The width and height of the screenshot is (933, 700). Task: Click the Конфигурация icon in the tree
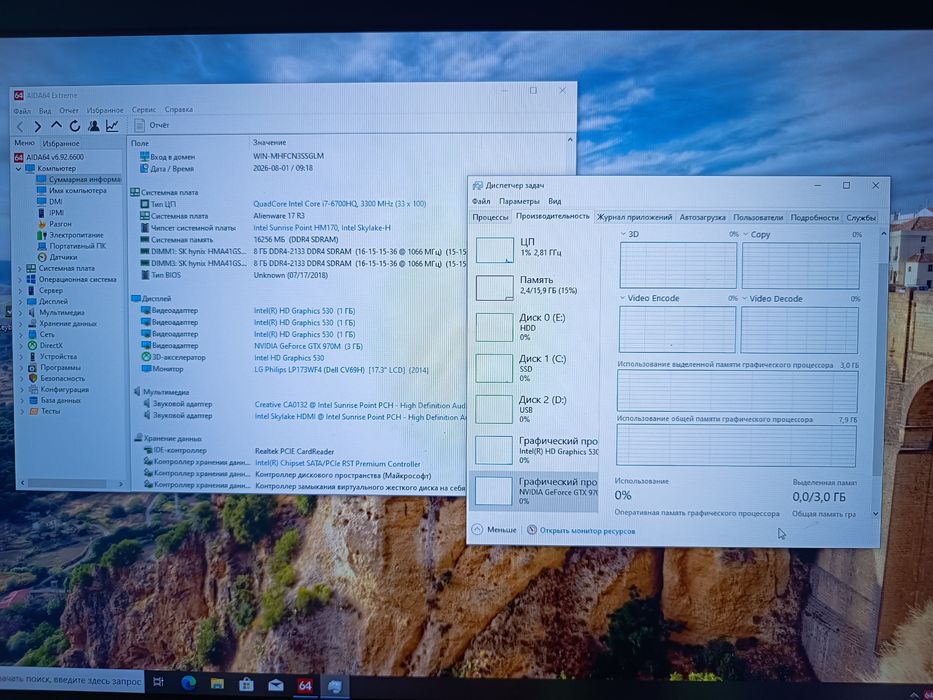(x=33, y=389)
